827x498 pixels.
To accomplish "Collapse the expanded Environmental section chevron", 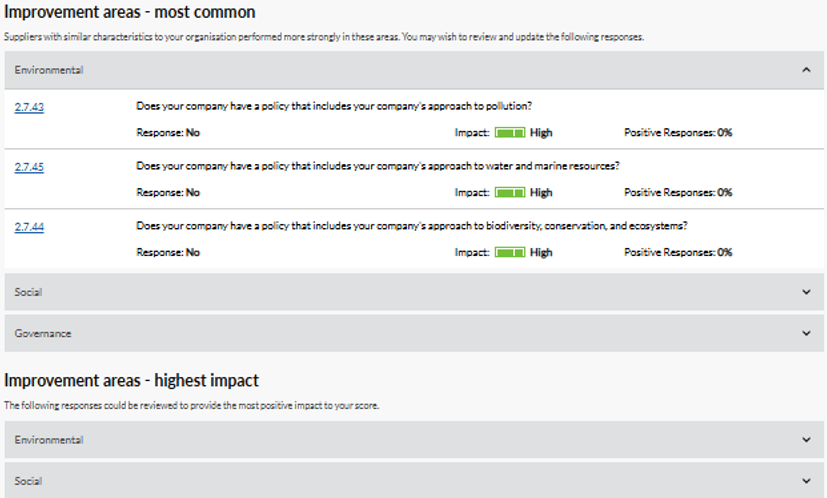I will click(806, 70).
